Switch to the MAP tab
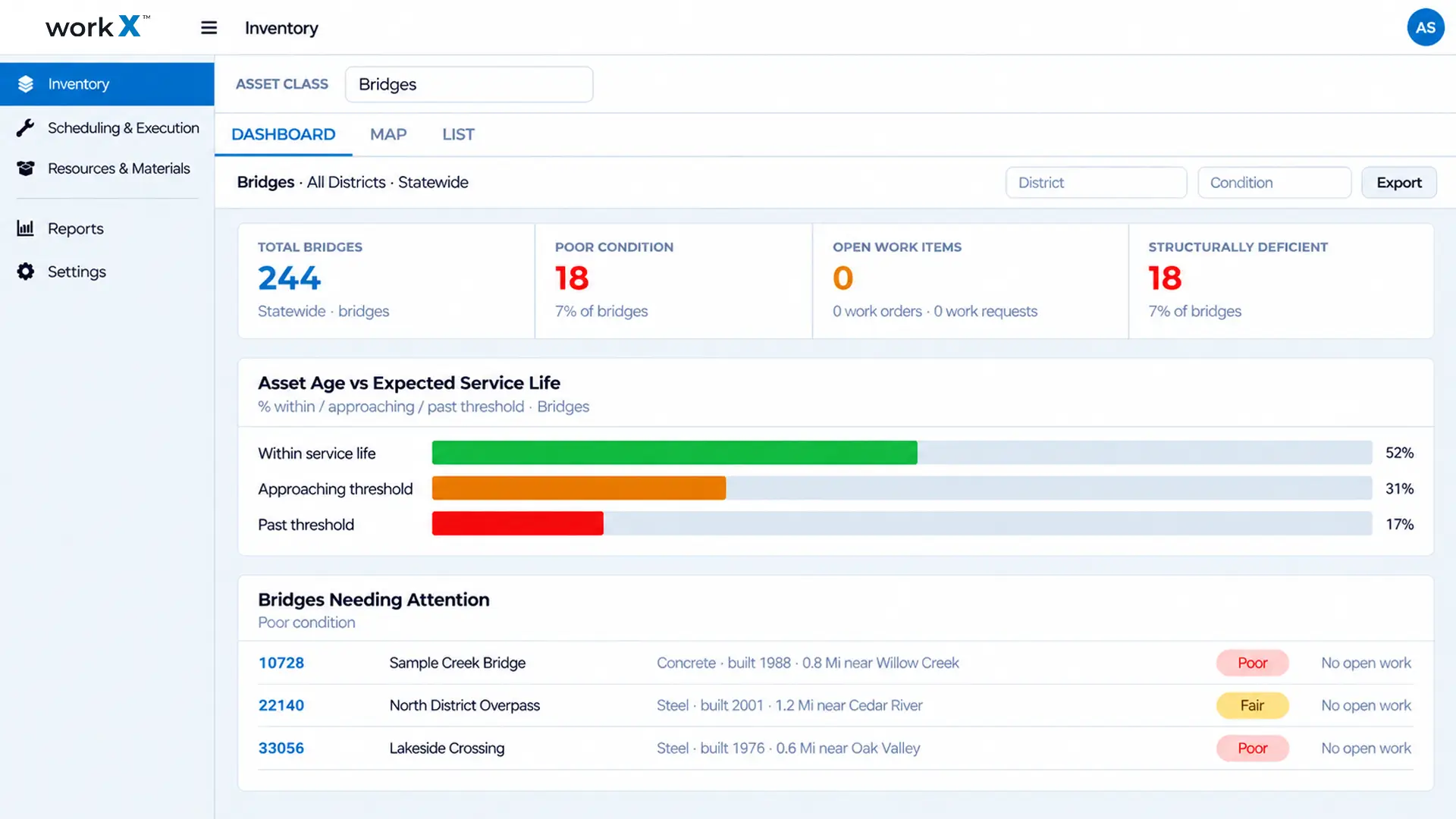This screenshot has width=1456, height=819. point(388,134)
